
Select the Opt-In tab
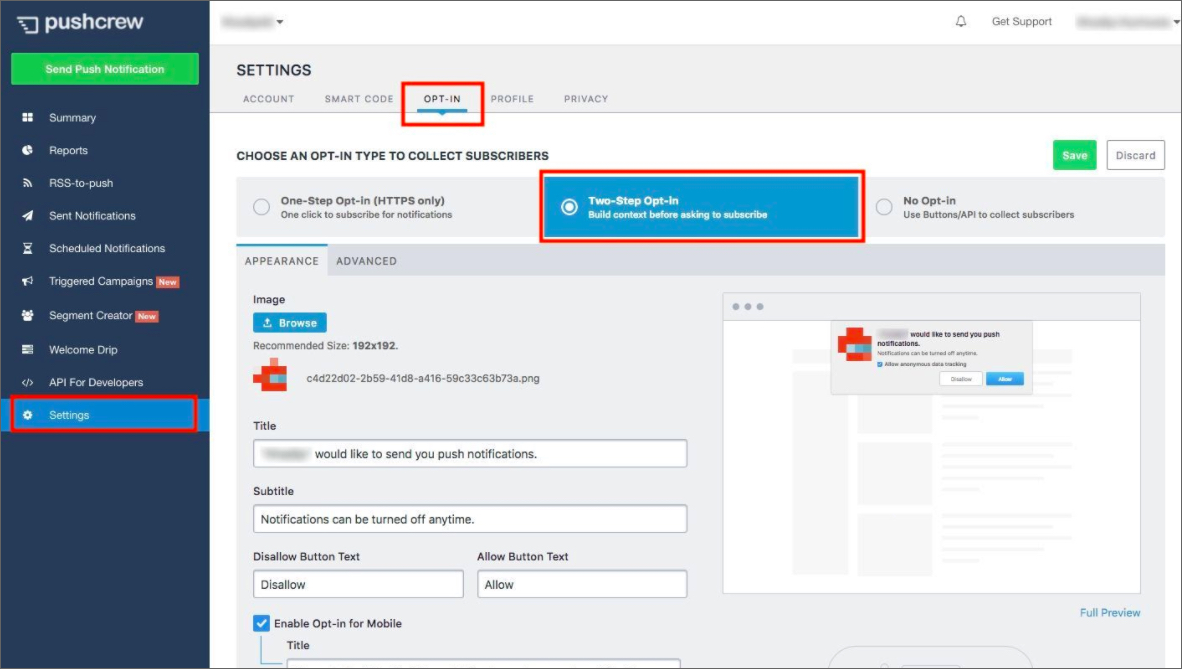[442, 99]
